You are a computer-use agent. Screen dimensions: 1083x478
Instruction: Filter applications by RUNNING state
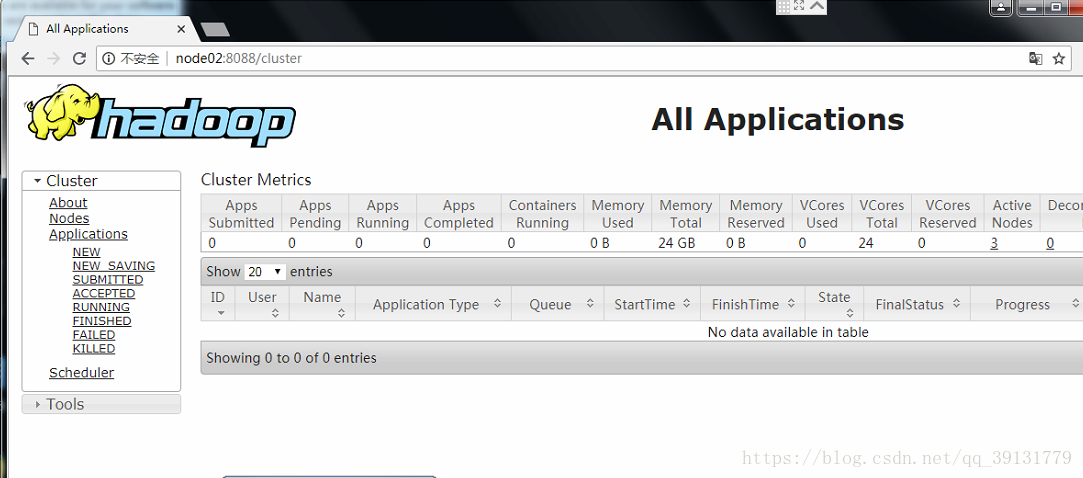(x=101, y=307)
